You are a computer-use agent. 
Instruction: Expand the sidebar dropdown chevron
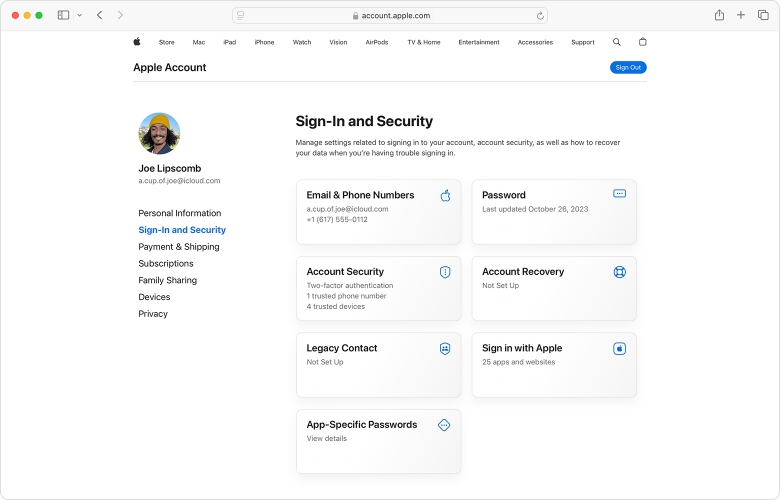click(x=79, y=15)
